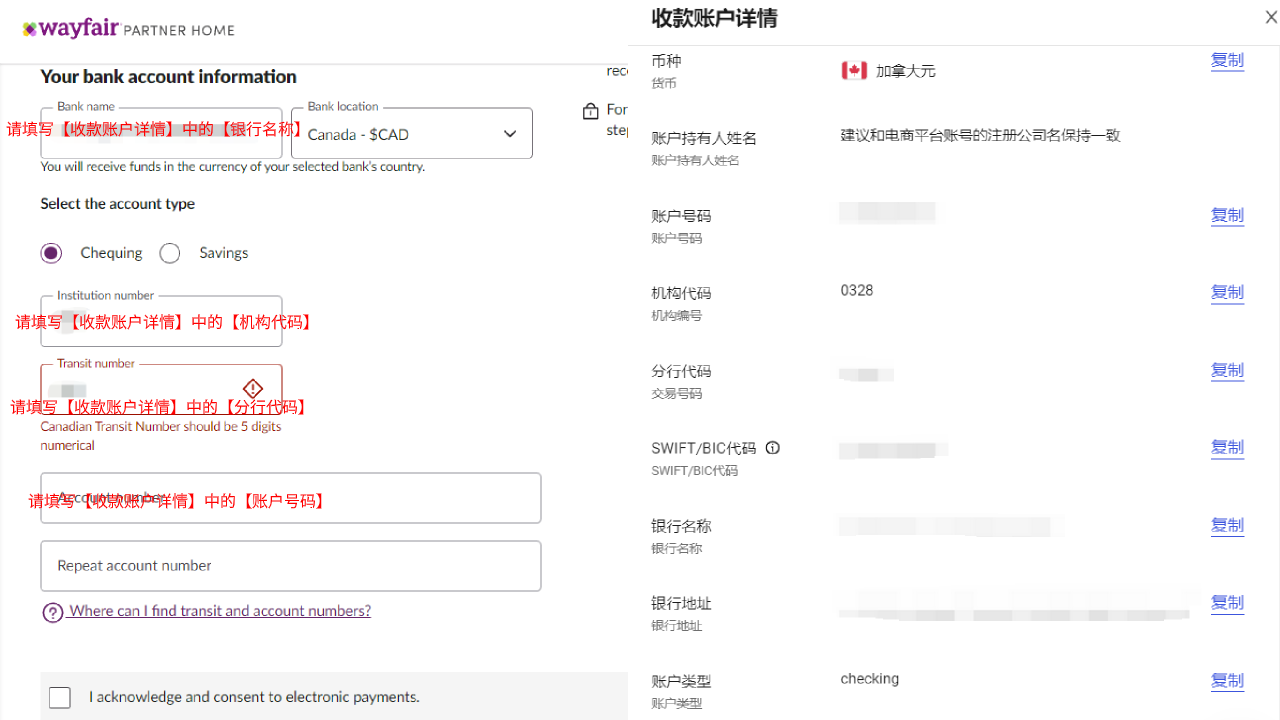Copy the 银行地址 bank address

[1227, 602]
